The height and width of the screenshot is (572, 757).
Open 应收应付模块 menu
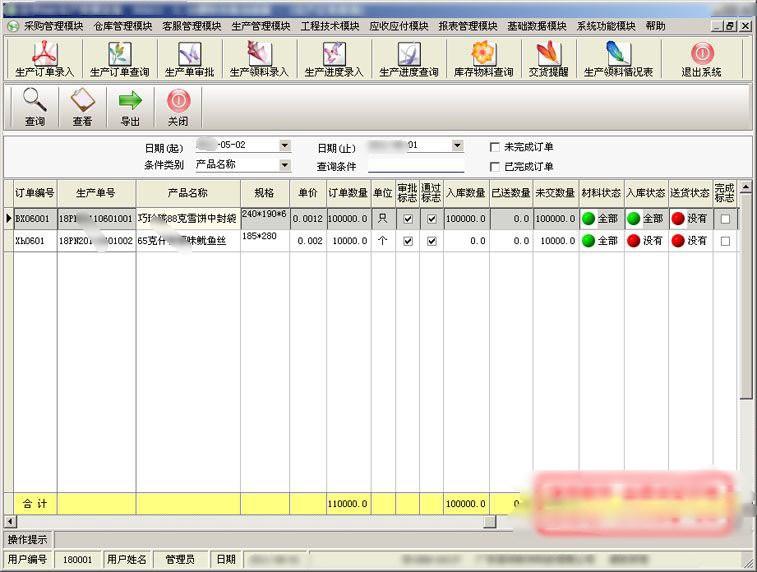[399, 26]
